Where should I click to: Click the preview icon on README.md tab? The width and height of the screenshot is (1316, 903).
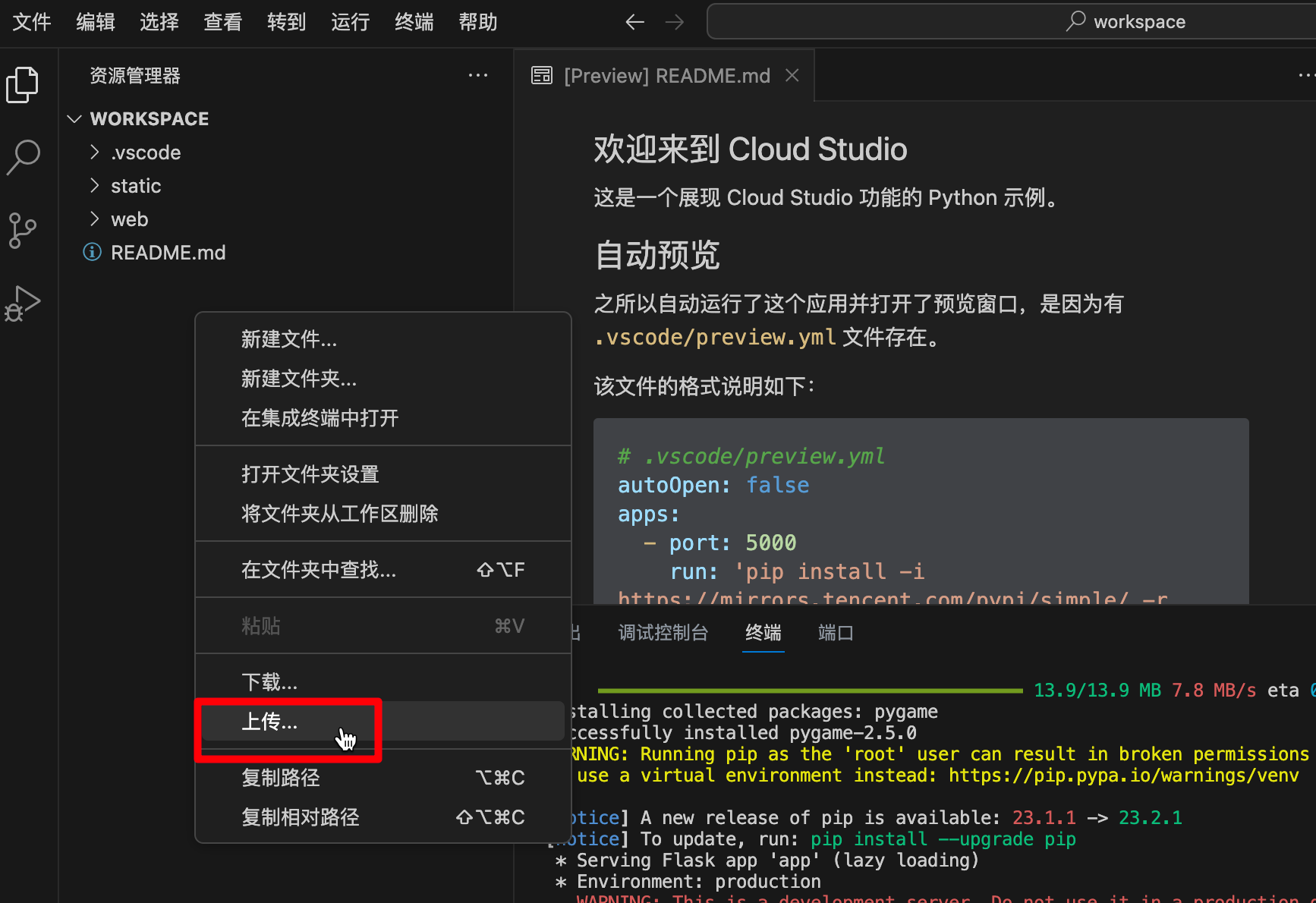[542, 75]
